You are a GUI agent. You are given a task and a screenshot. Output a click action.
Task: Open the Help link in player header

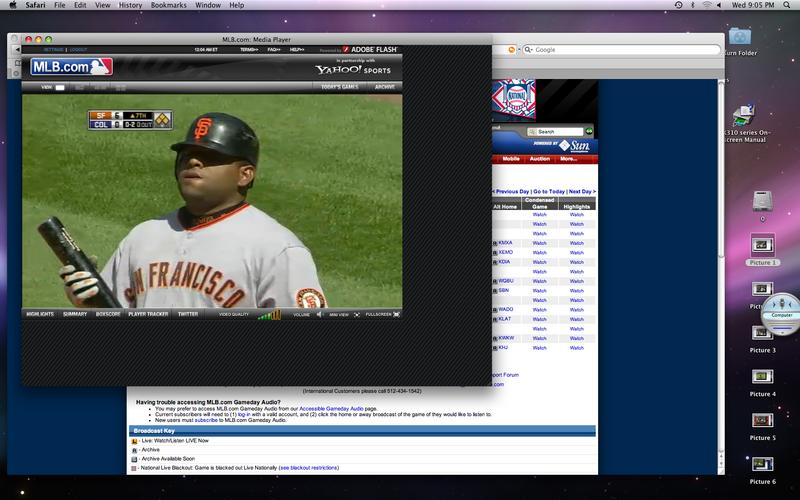(297, 49)
